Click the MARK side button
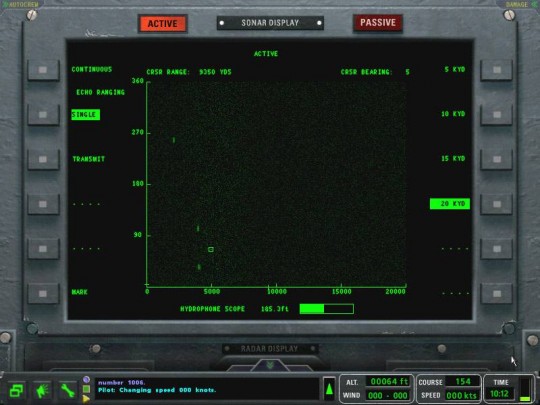540x405 pixels. pos(43,293)
